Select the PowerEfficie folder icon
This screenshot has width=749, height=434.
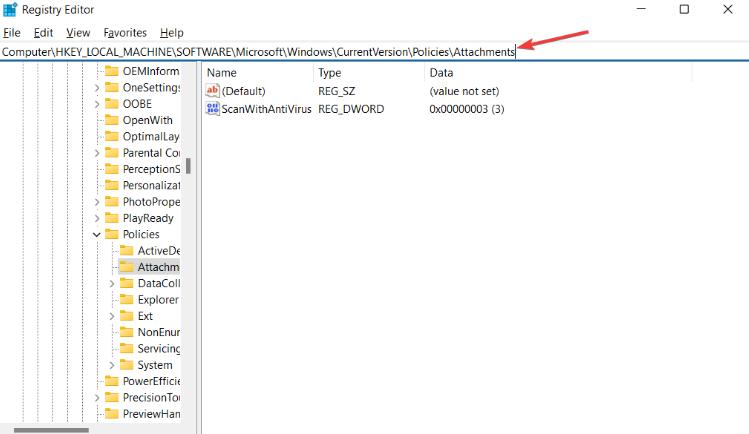point(112,381)
